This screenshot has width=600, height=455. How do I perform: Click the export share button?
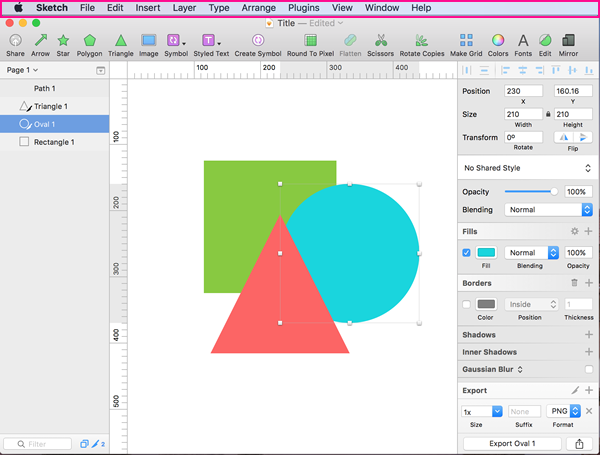coord(579,444)
